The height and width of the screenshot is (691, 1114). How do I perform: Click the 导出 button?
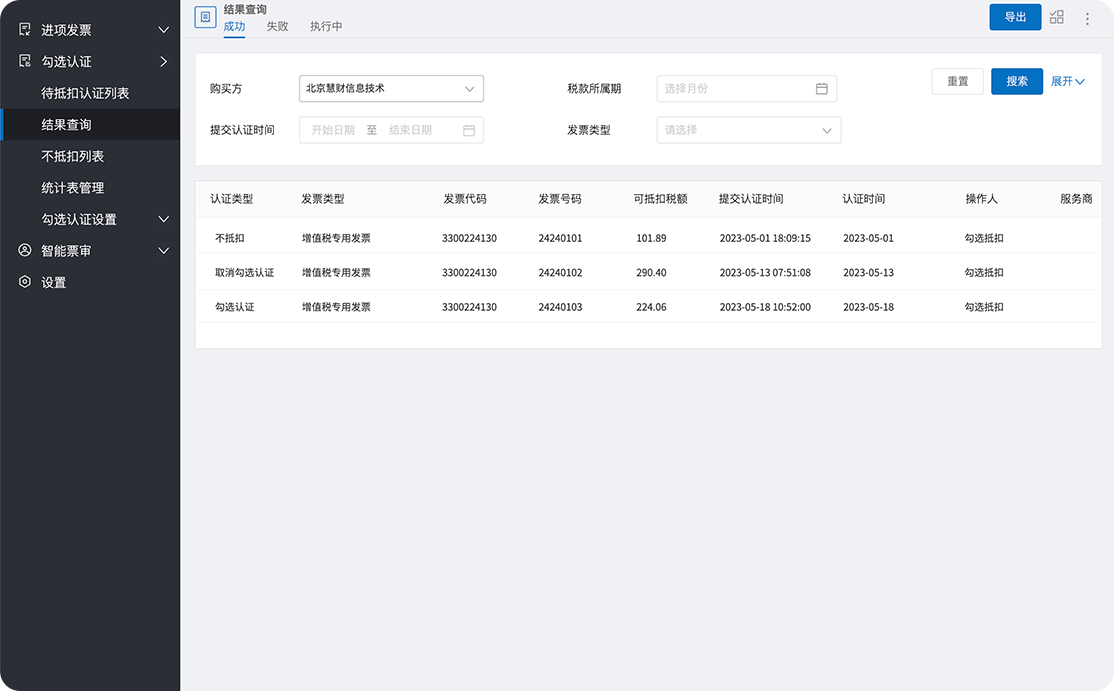1015,17
